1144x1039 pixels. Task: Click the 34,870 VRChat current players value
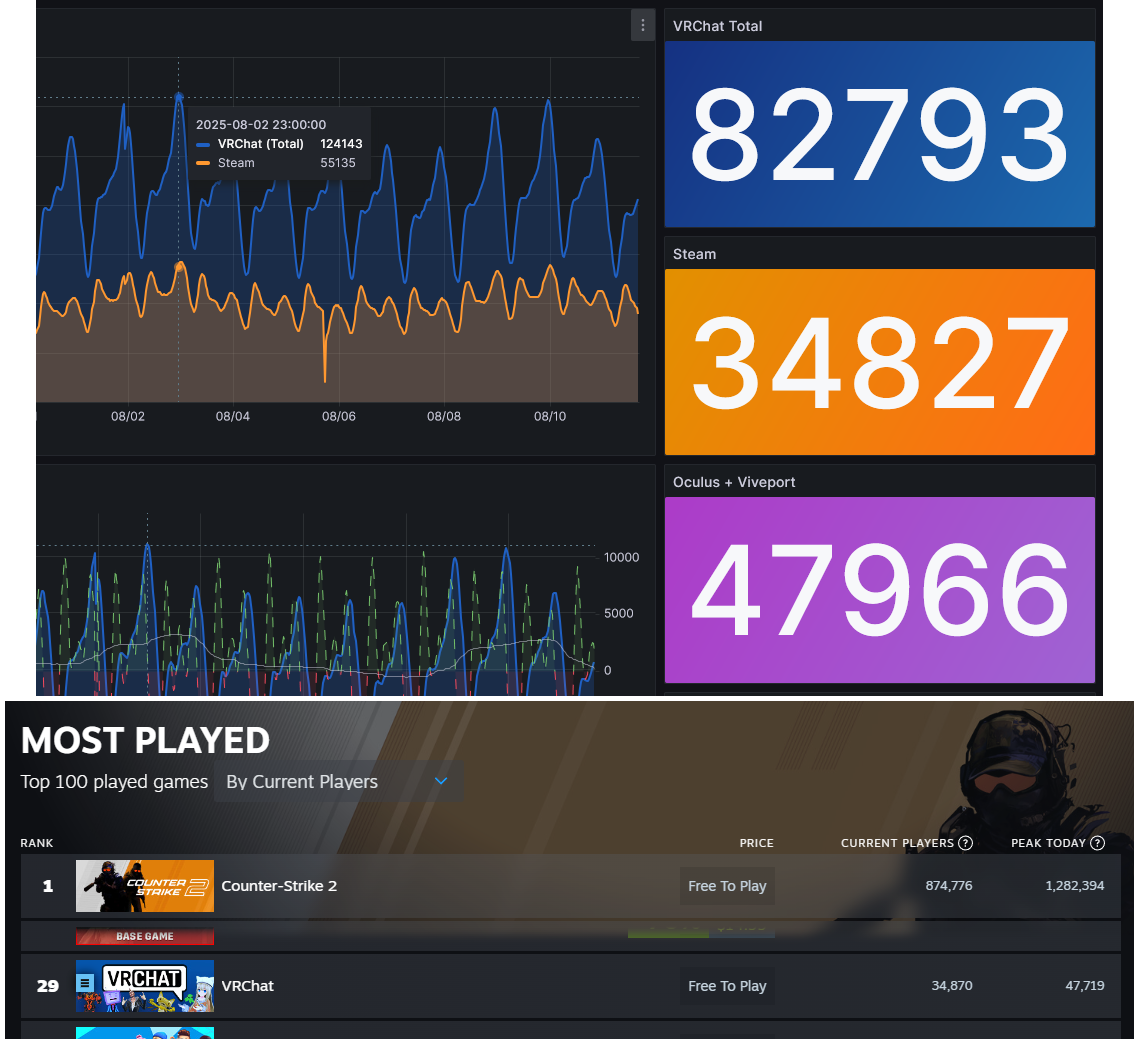(x=952, y=986)
